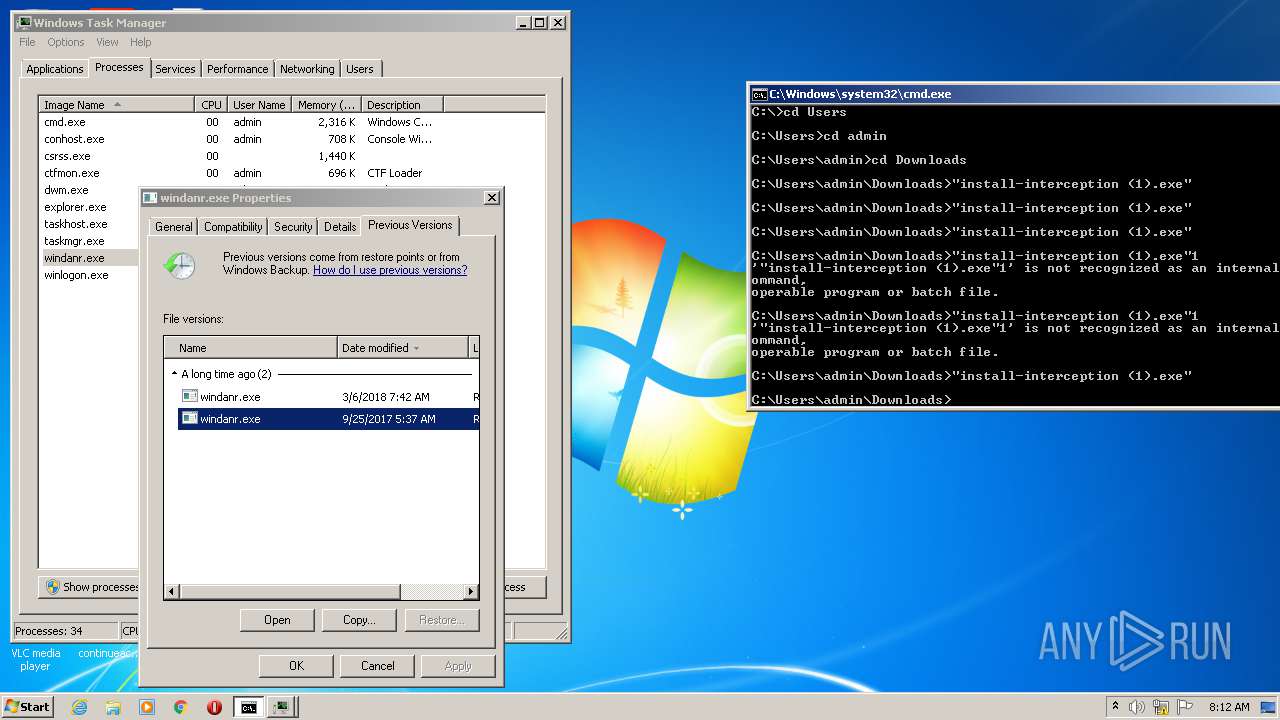Click file versions horizontal scrollbar left arrow

pyautogui.click(x=172, y=592)
